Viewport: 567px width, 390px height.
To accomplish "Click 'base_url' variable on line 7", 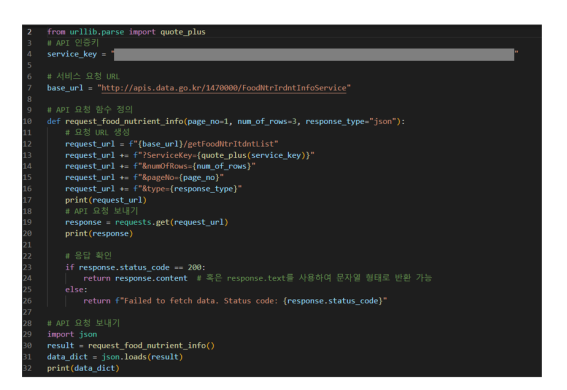I will 65,88.
